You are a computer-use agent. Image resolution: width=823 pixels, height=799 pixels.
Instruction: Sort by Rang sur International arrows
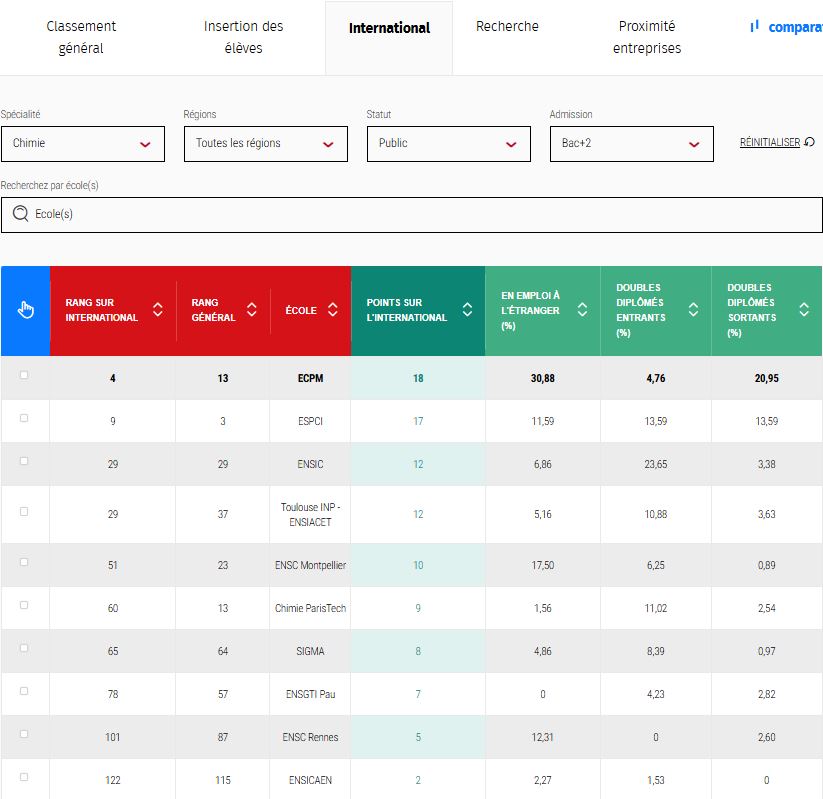[157, 310]
